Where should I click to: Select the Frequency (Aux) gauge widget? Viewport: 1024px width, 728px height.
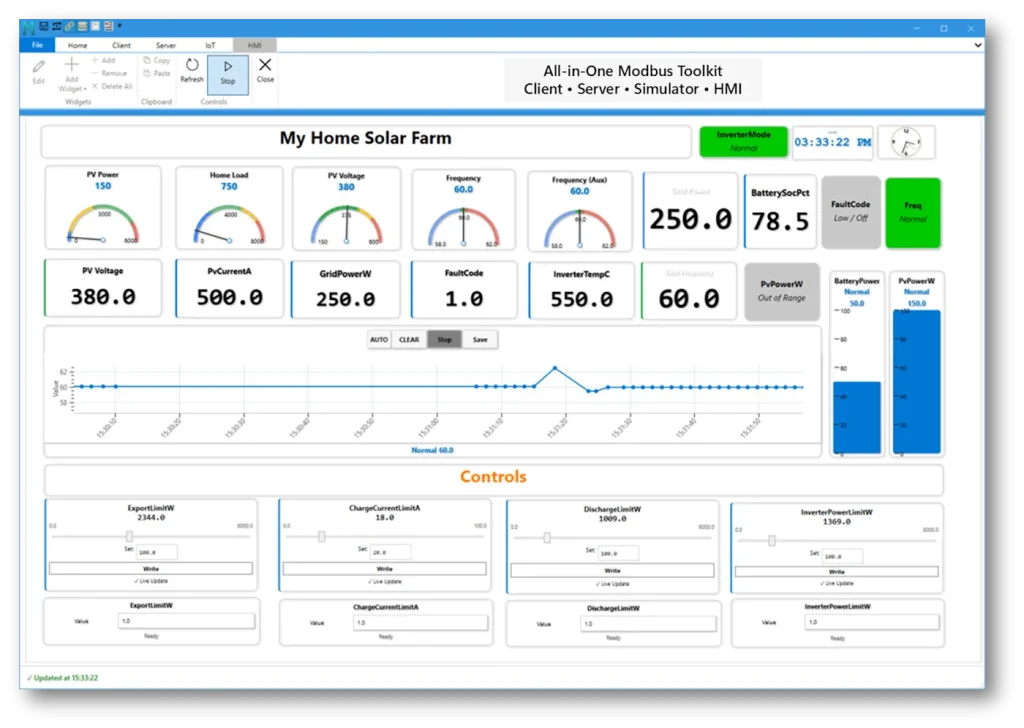tap(579, 211)
